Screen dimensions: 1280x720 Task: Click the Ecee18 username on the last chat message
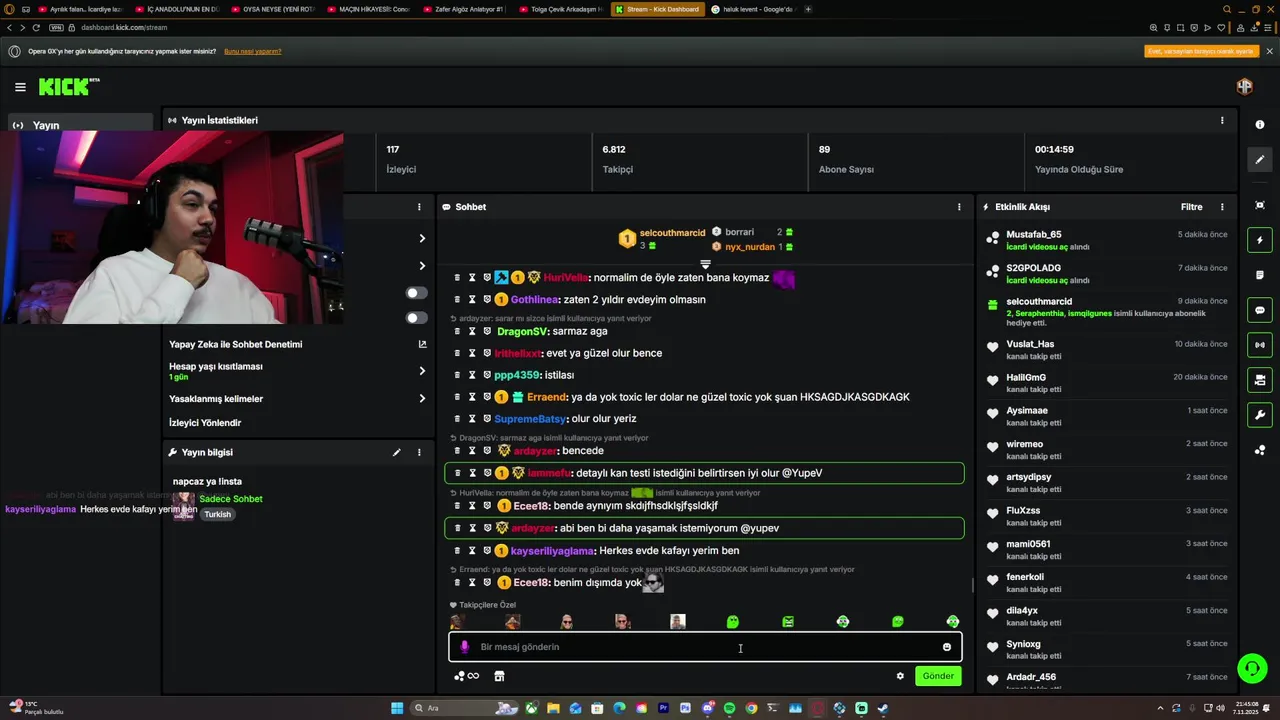[x=531, y=583]
